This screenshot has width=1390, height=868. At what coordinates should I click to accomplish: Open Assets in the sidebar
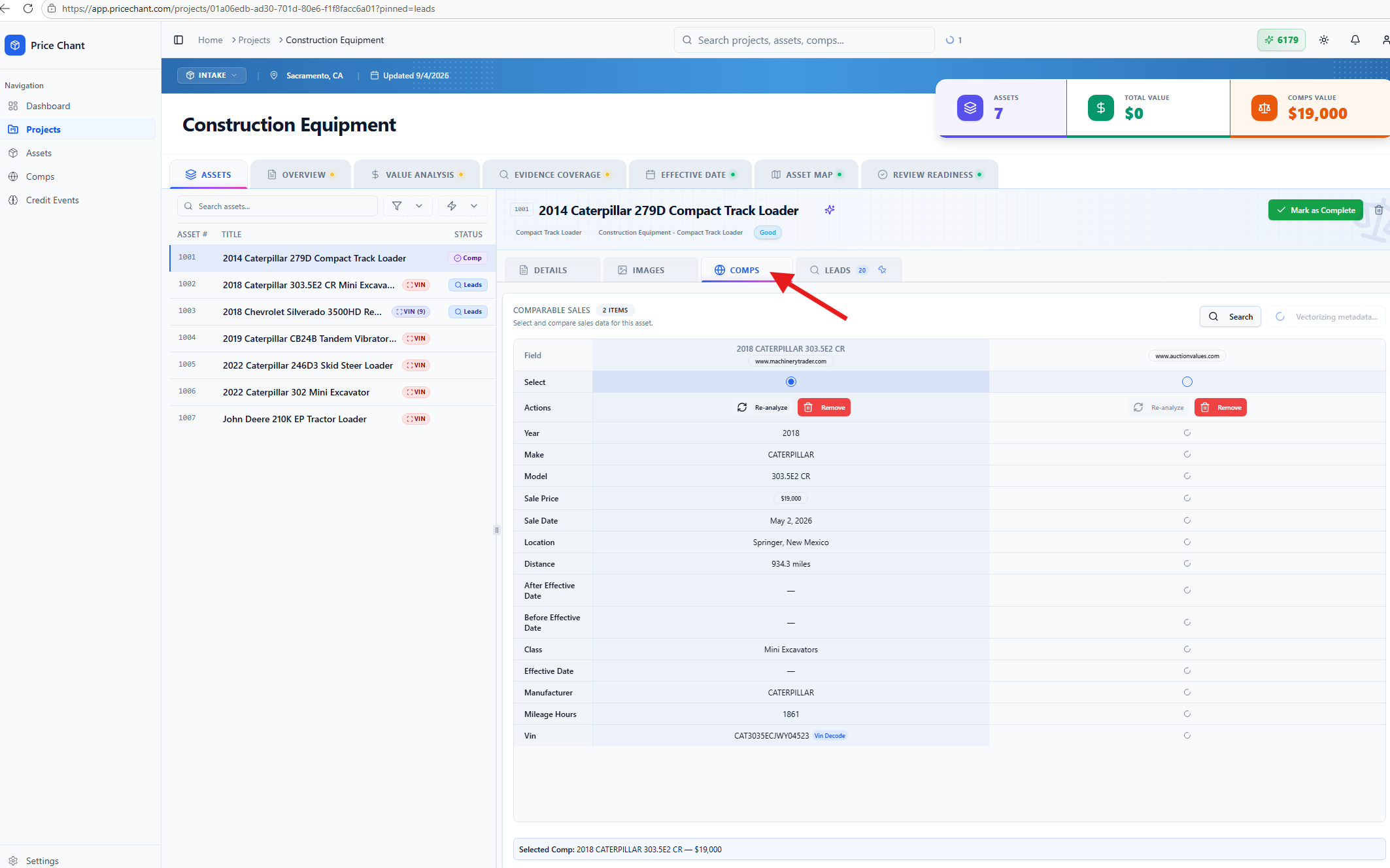(x=39, y=153)
